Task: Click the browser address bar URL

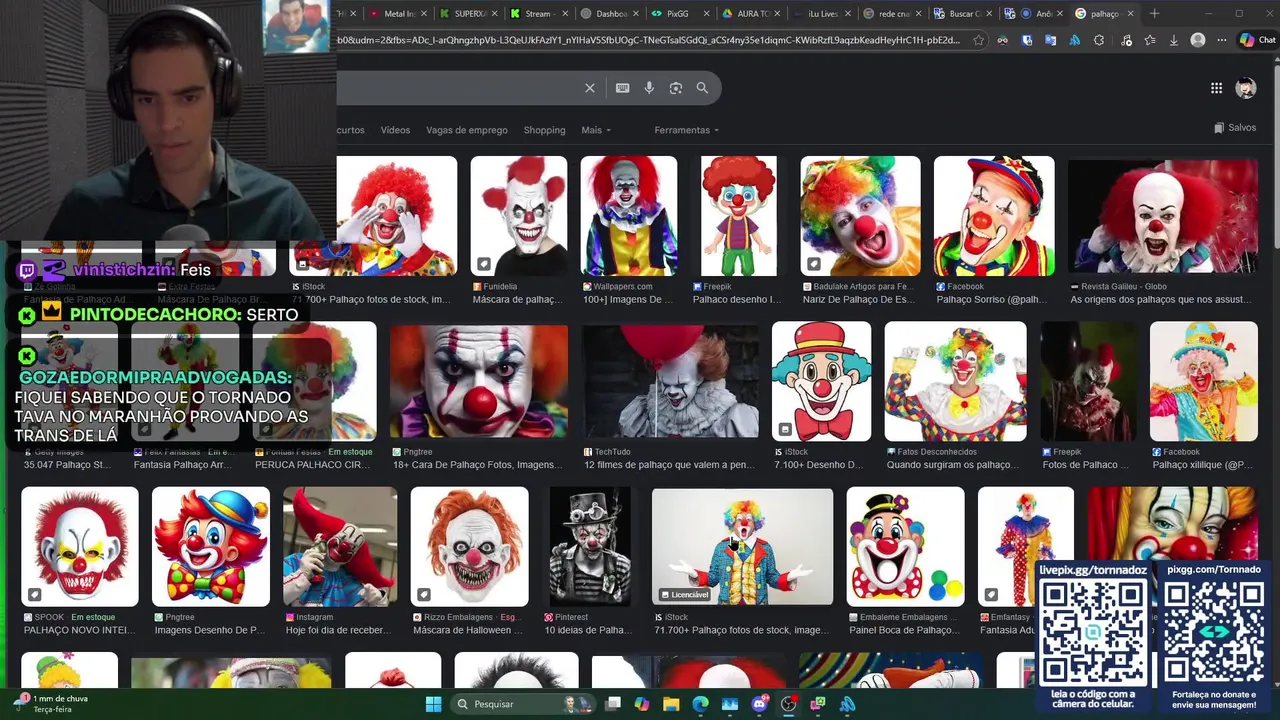Action: pyautogui.click(x=650, y=40)
